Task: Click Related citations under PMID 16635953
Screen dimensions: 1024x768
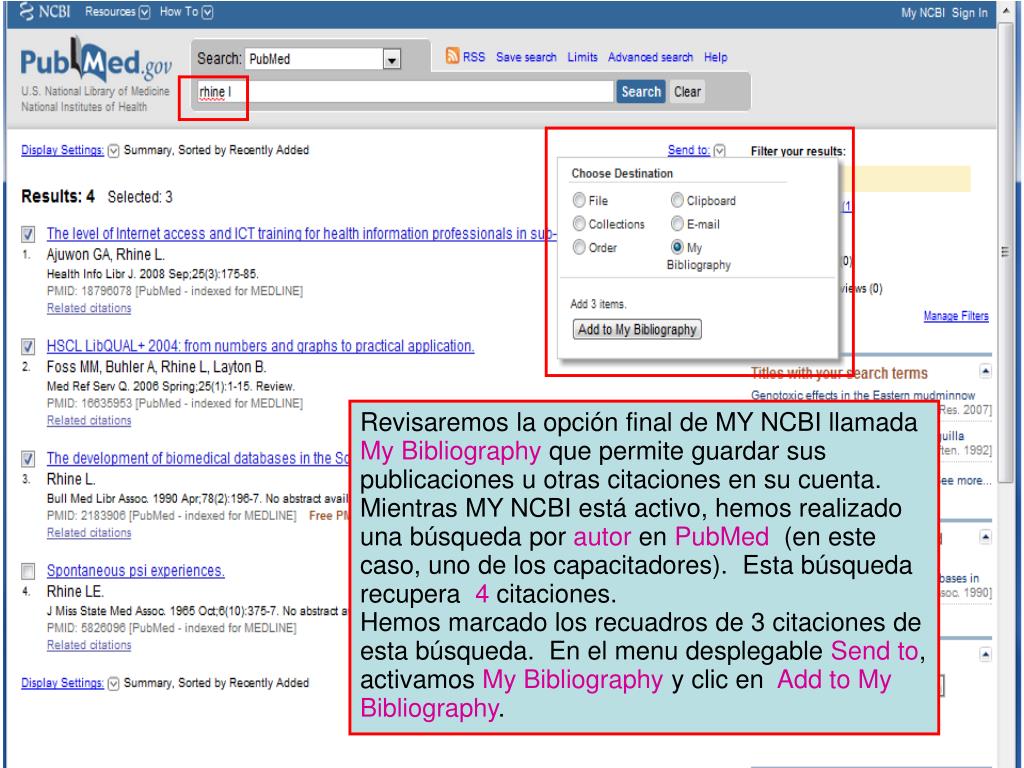Action: pyautogui.click(x=89, y=421)
